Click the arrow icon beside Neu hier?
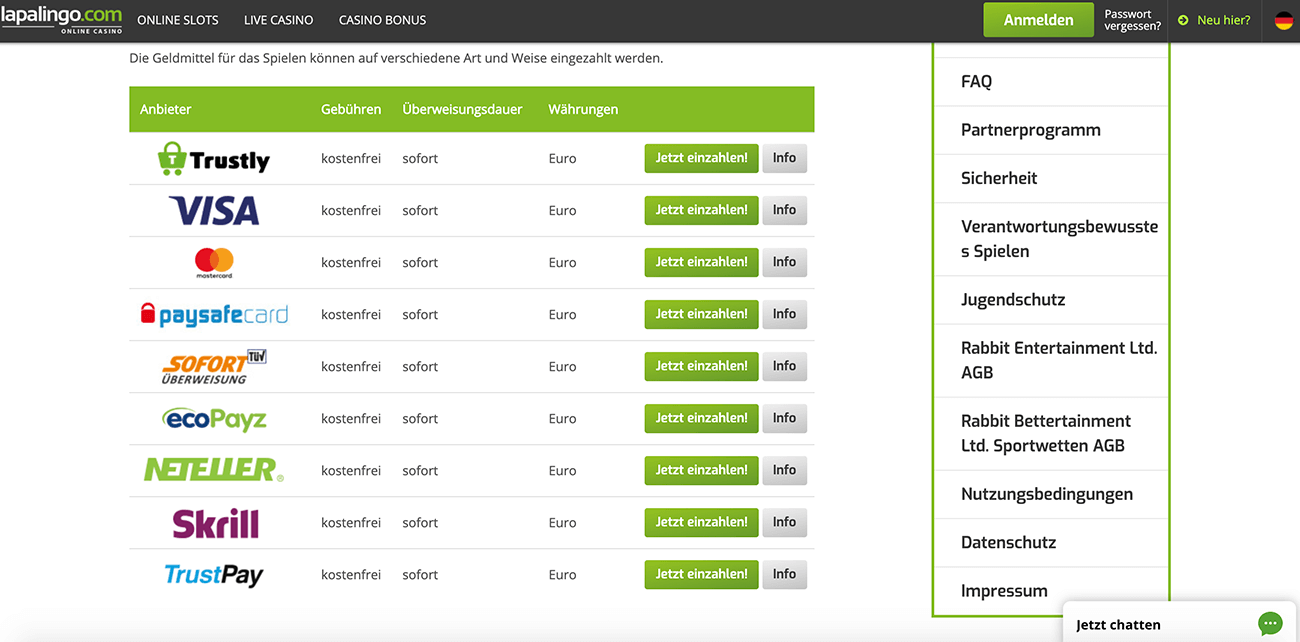The height and width of the screenshot is (642, 1300). (x=1183, y=20)
